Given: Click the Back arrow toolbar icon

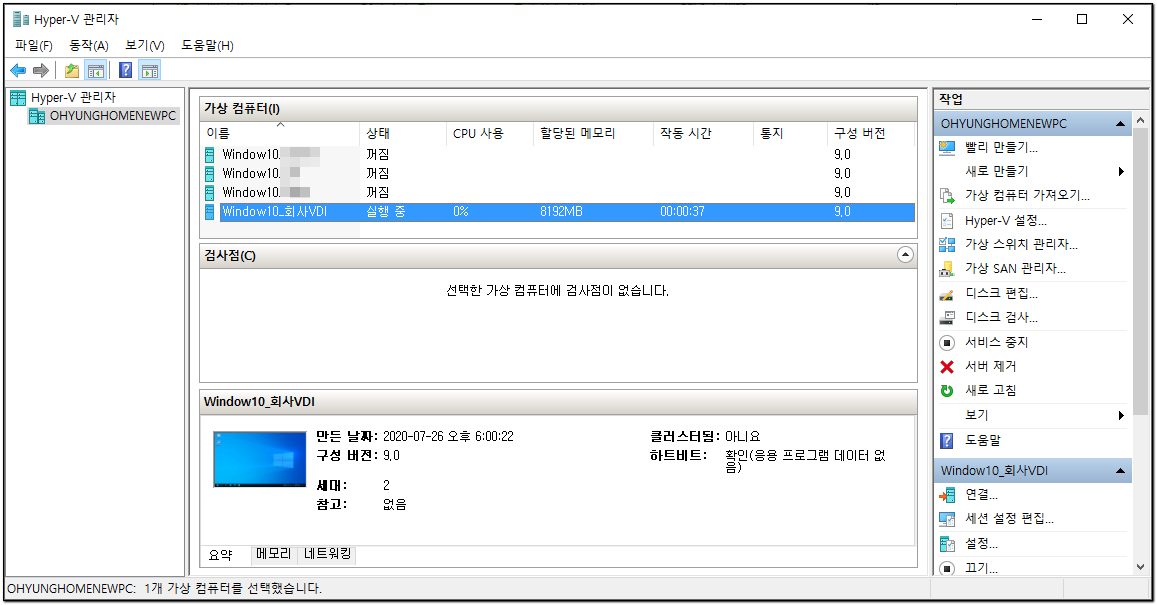Looking at the screenshot, I should click(x=18, y=71).
